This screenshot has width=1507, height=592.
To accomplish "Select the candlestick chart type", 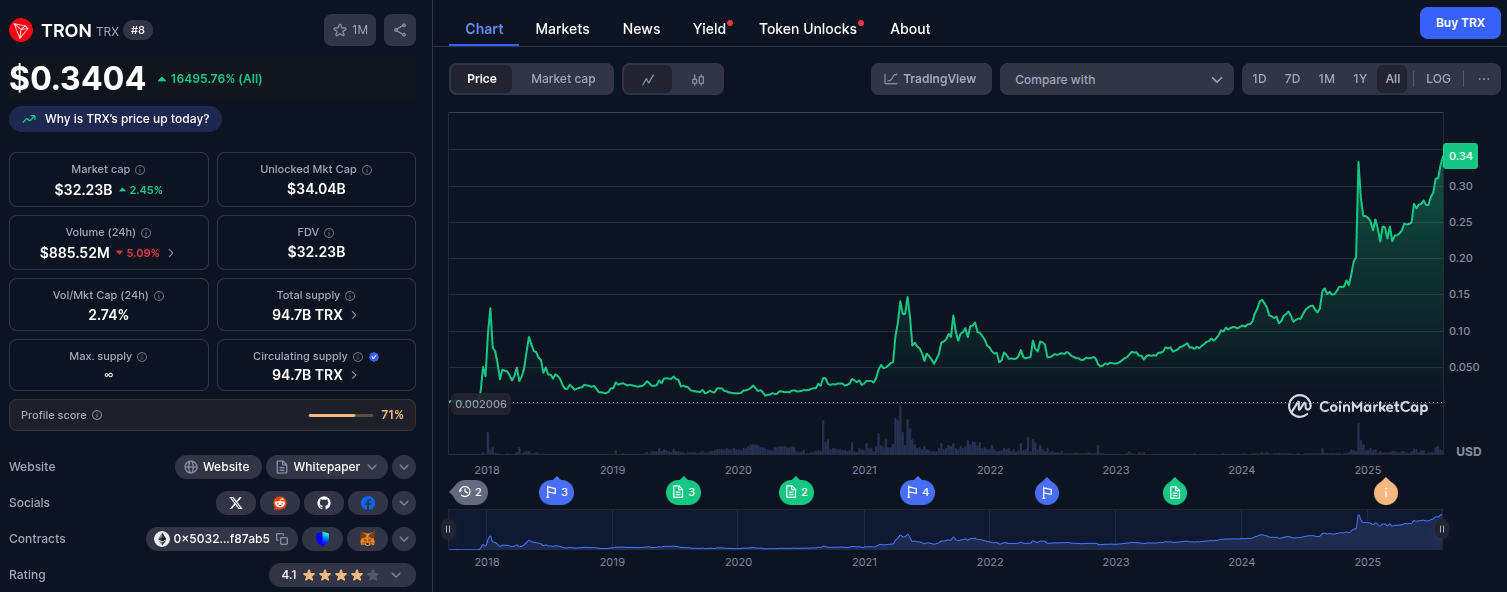I will (x=698, y=79).
